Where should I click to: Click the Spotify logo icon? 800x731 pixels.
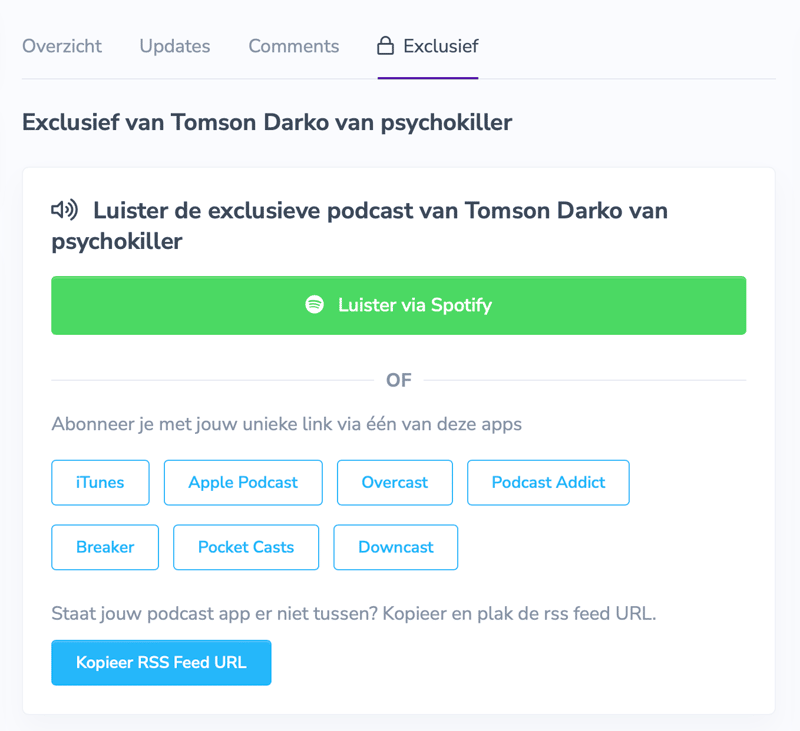pos(315,305)
